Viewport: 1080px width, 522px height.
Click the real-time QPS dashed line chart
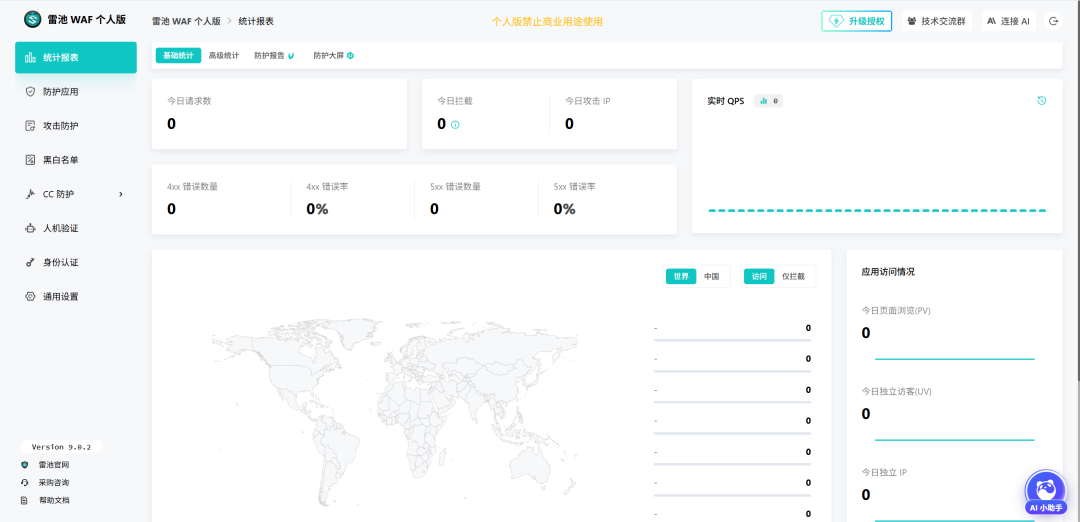pyautogui.click(x=877, y=210)
